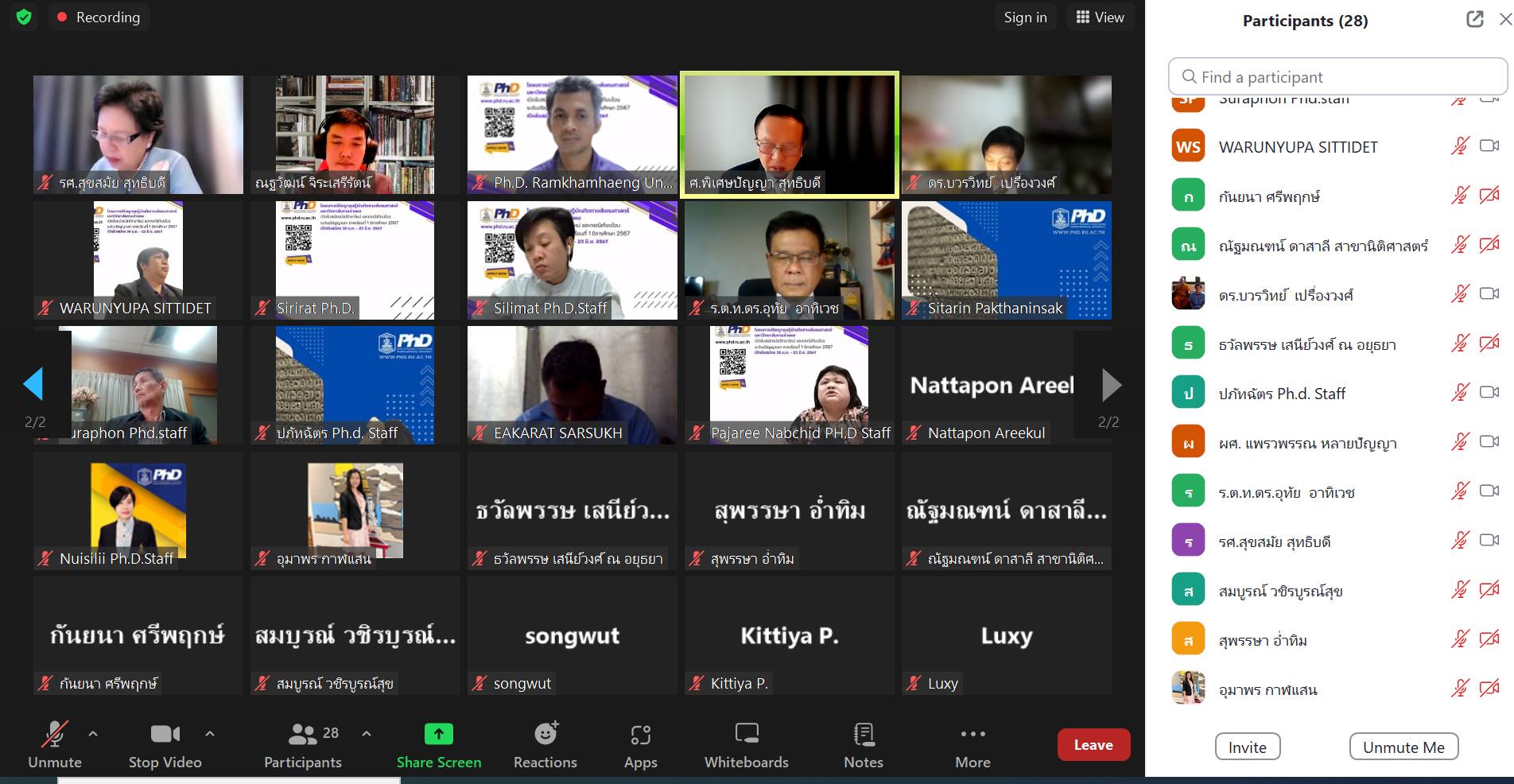The image size is (1514, 784).
Task: Click in the Find a participant field
Action: tap(1337, 76)
